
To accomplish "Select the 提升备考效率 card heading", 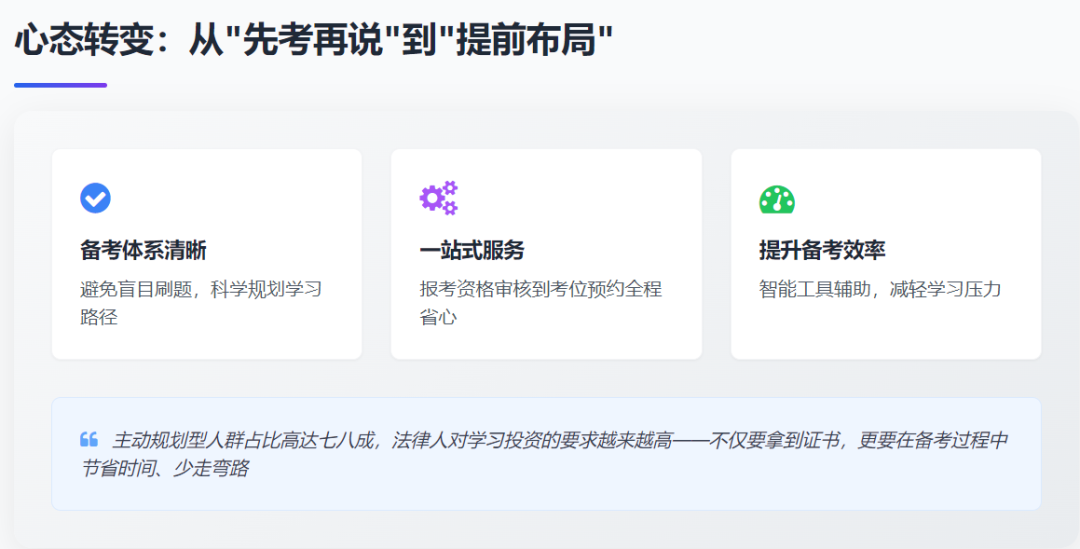I will (822, 250).
